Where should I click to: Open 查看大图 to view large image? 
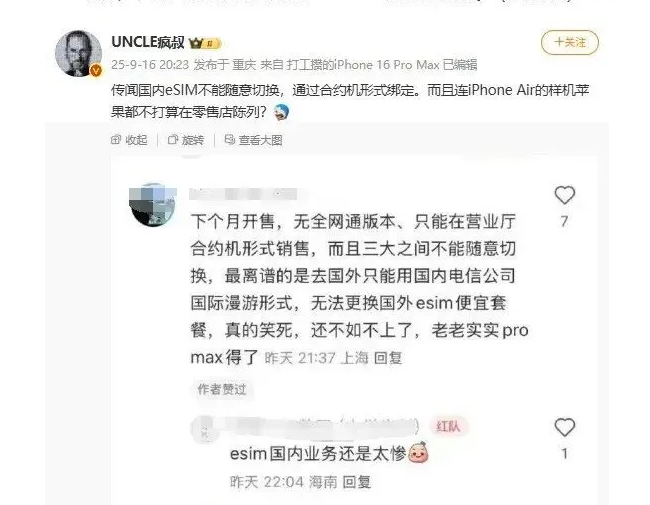[253, 140]
